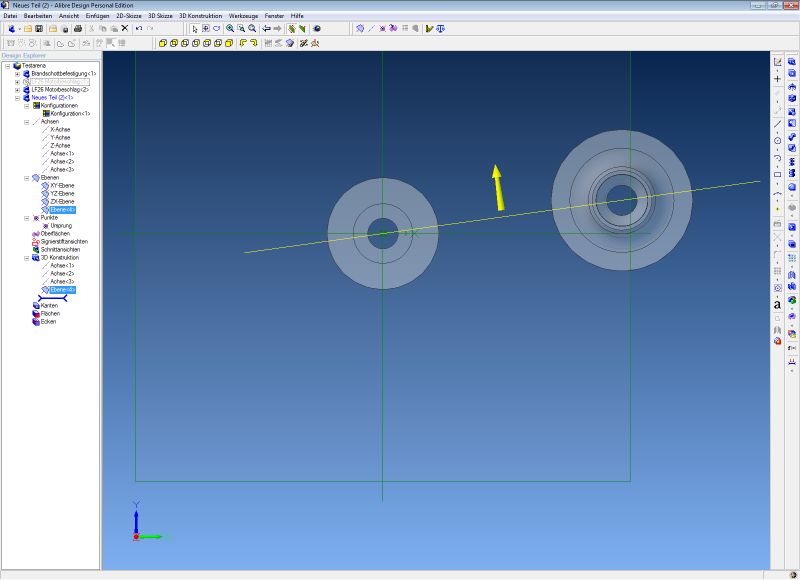Click the Insert plane icon in top toolbar

(x=360, y=29)
